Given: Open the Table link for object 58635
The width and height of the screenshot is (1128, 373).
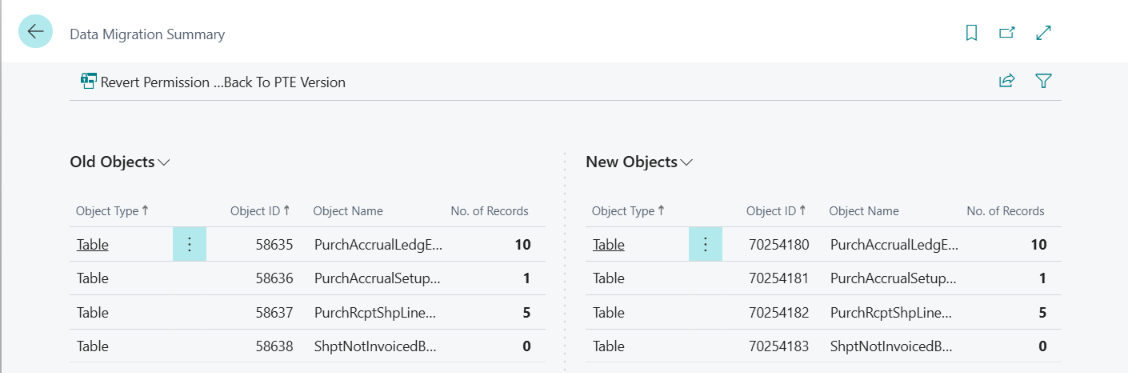Looking at the screenshot, I should coord(93,244).
